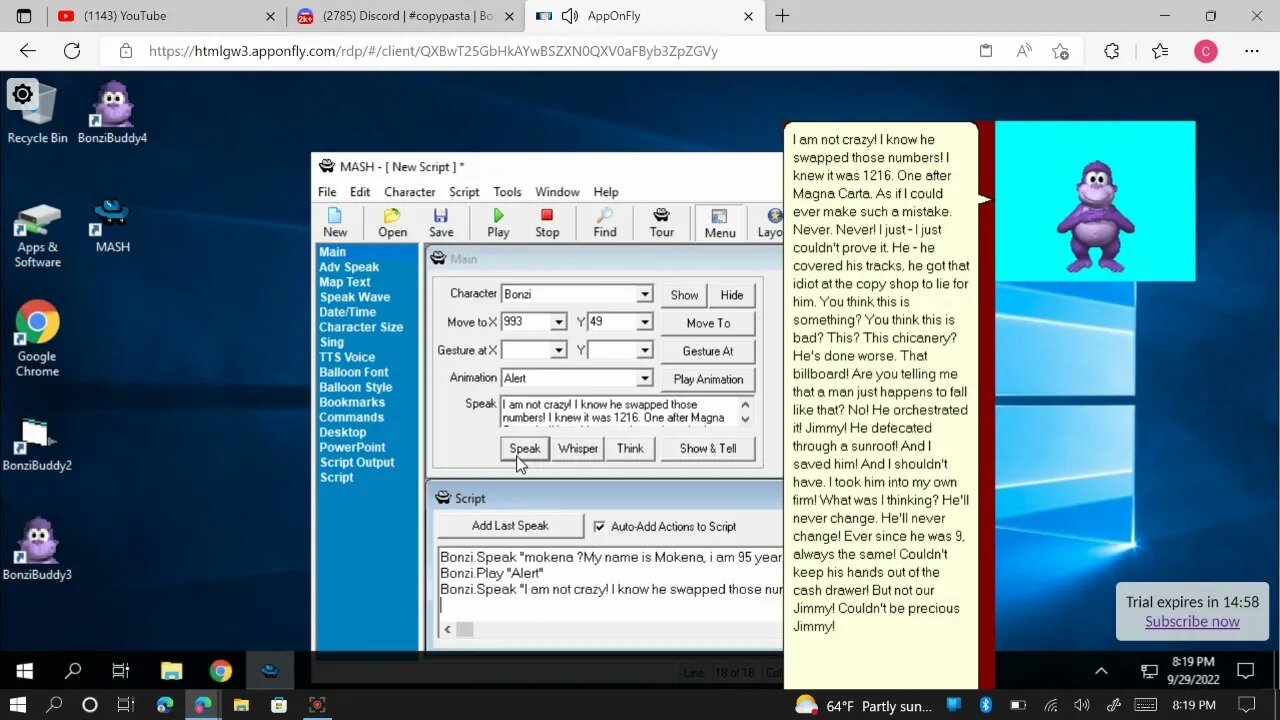Expand the Character dropdown
This screenshot has width=1280, height=720.
[x=645, y=294]
